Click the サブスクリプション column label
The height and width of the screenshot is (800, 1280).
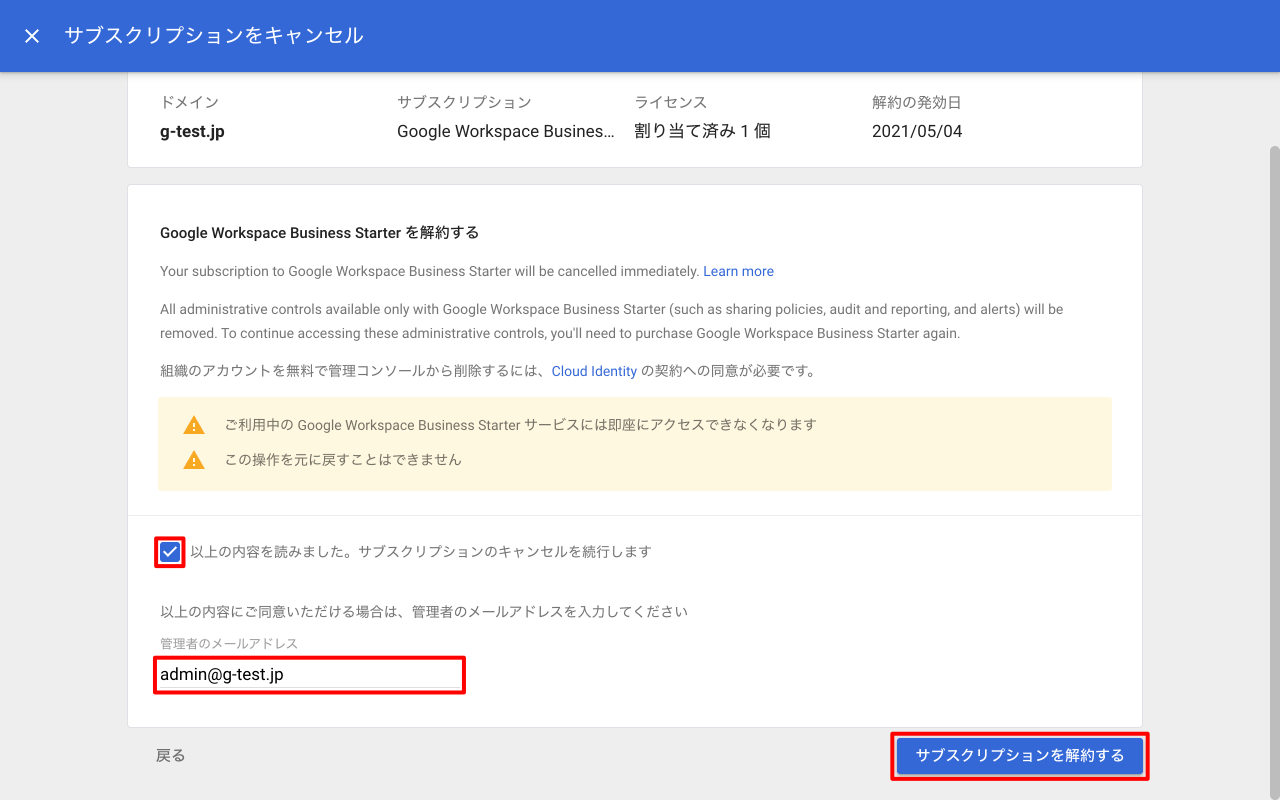point(464,102)
